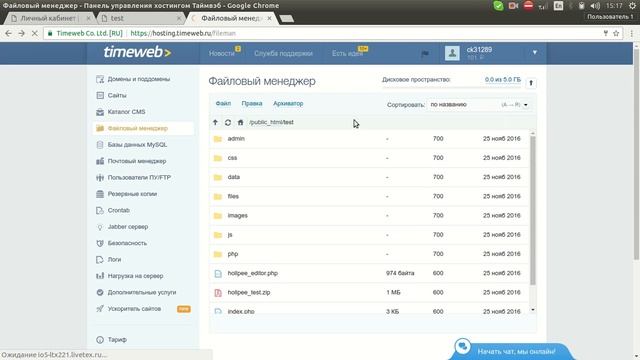The height and width of the screenshot is (360, 640).
Task: Open the system volume indicator
Action: (x=595, y=6)
